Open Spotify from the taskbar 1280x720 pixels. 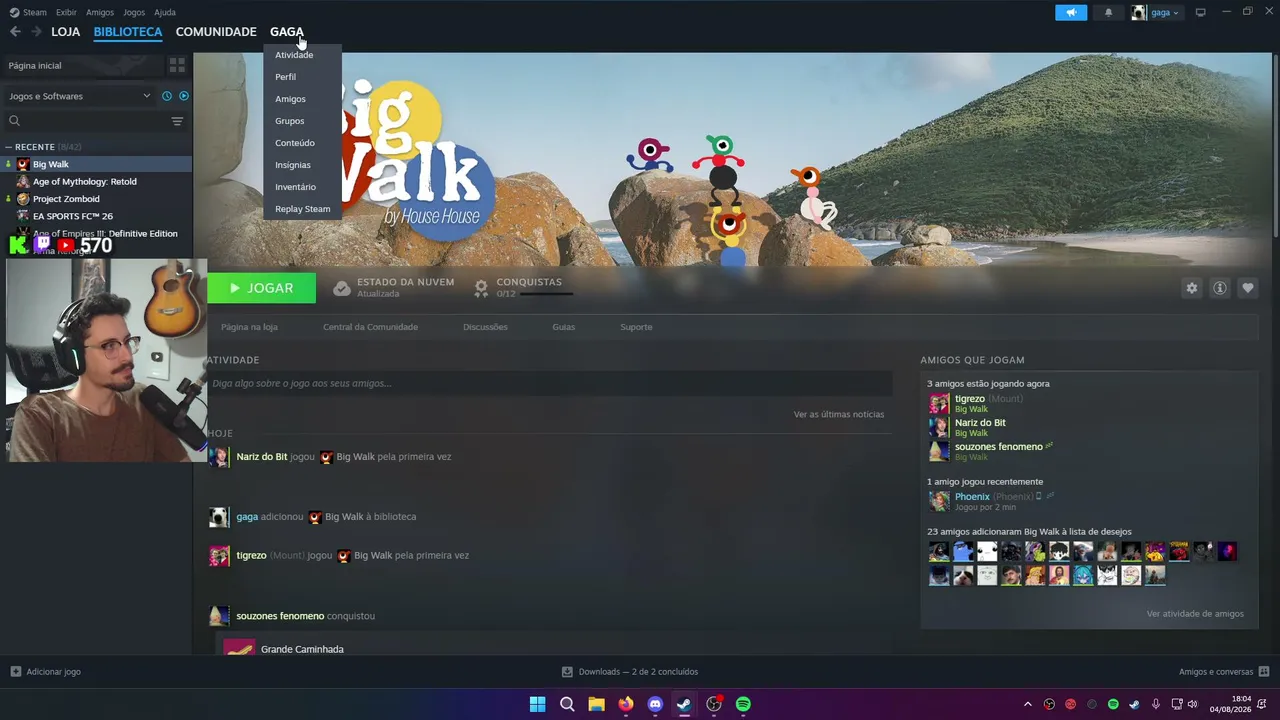pyautogui.click(x=743, y=704)
